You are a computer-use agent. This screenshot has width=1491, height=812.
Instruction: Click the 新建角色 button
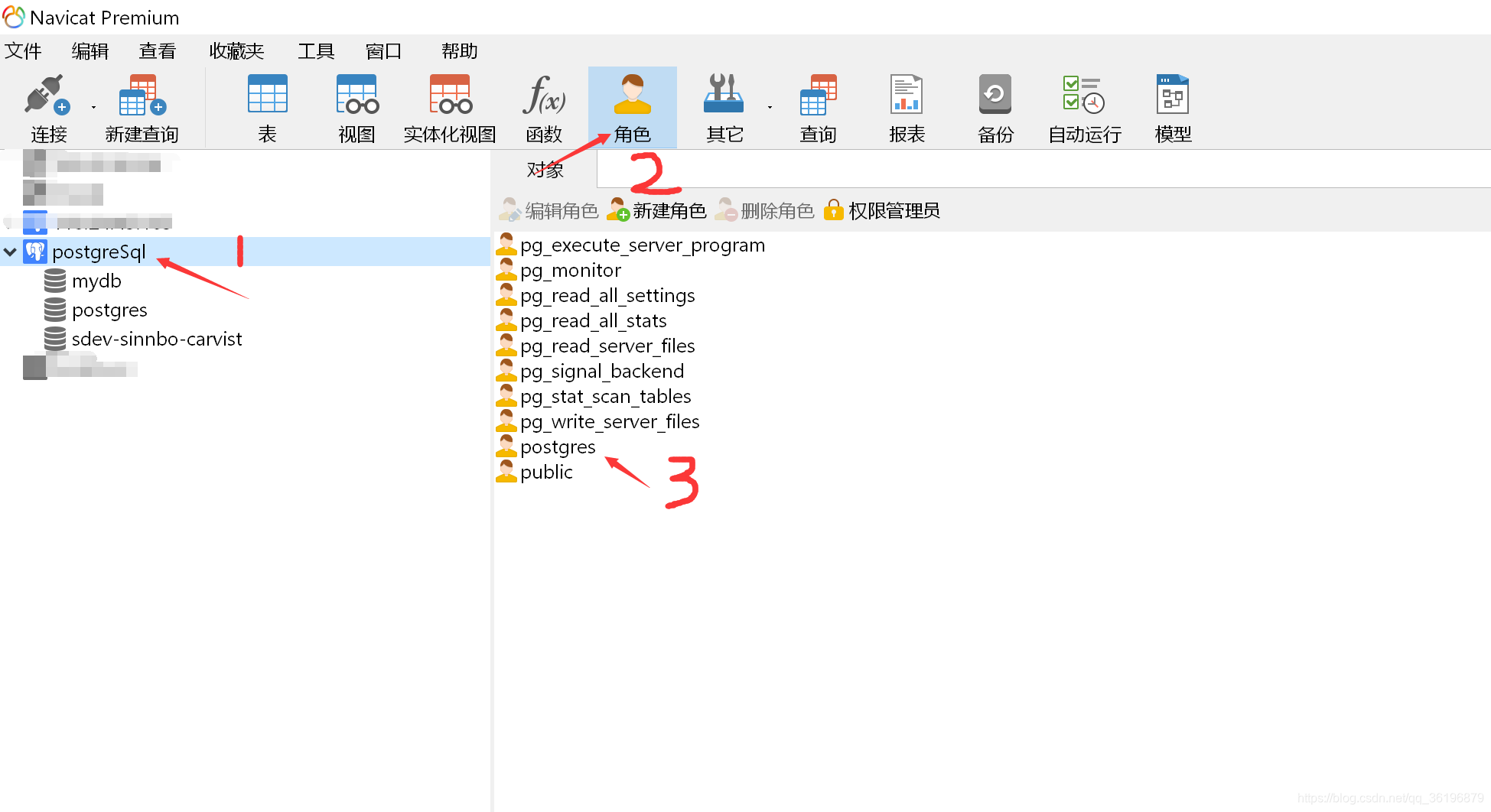(656, 211)
